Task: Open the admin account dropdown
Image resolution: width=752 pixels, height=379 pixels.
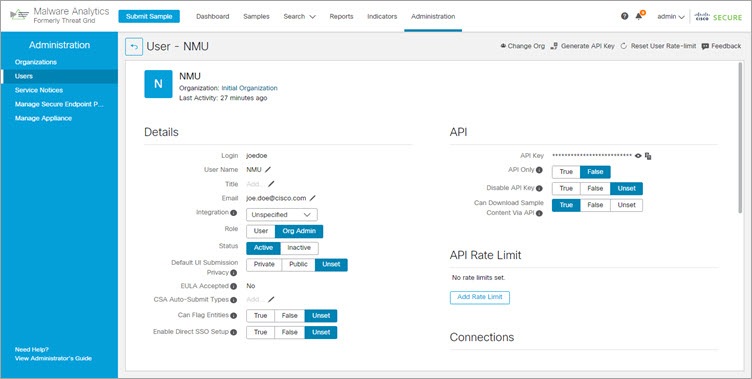Action: point(670,16)
